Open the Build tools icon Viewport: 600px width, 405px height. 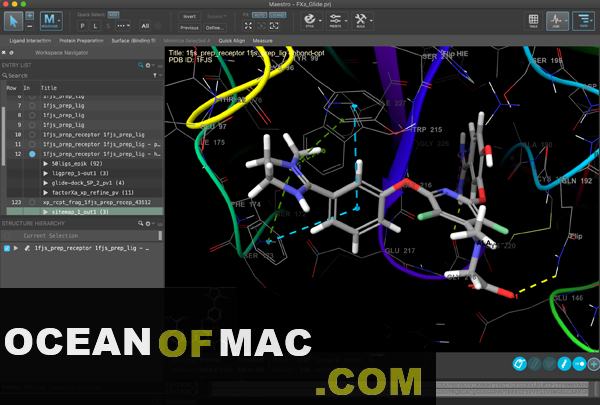point(360,20)
